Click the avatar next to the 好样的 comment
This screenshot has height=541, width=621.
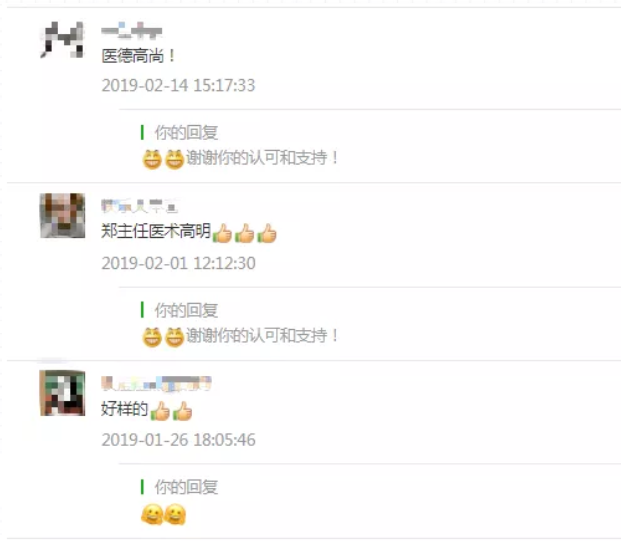[63, 393]
